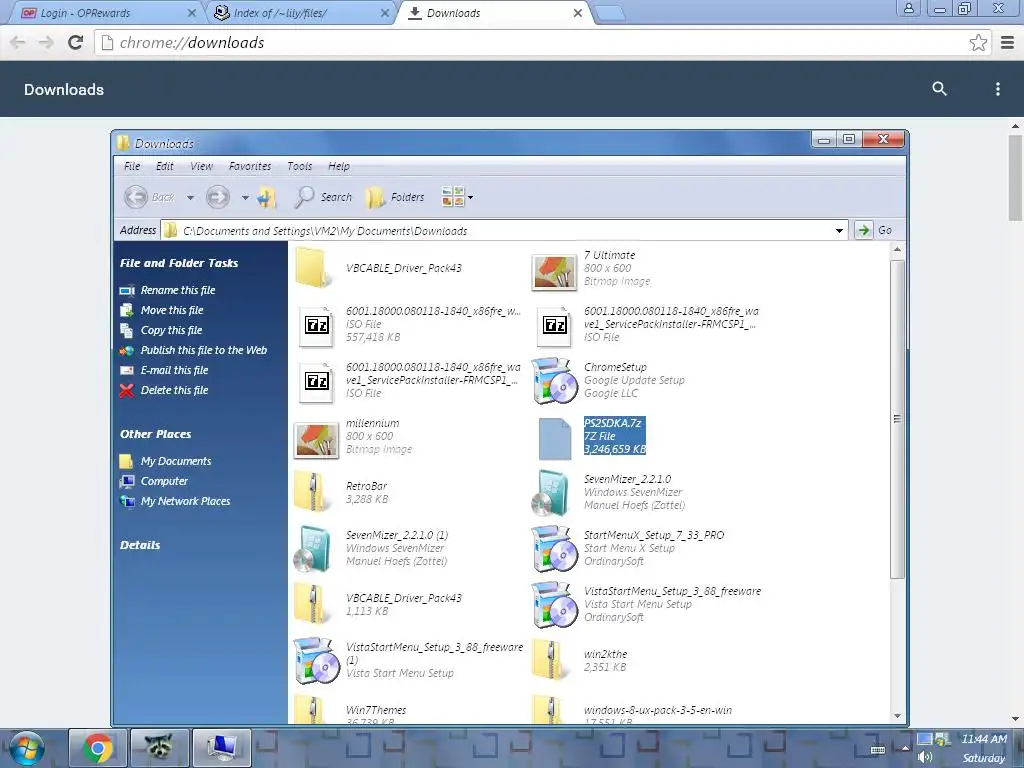1024x768 pixels.
Task: Click the Chrome new tab button
Action: (x=610, y=13)
